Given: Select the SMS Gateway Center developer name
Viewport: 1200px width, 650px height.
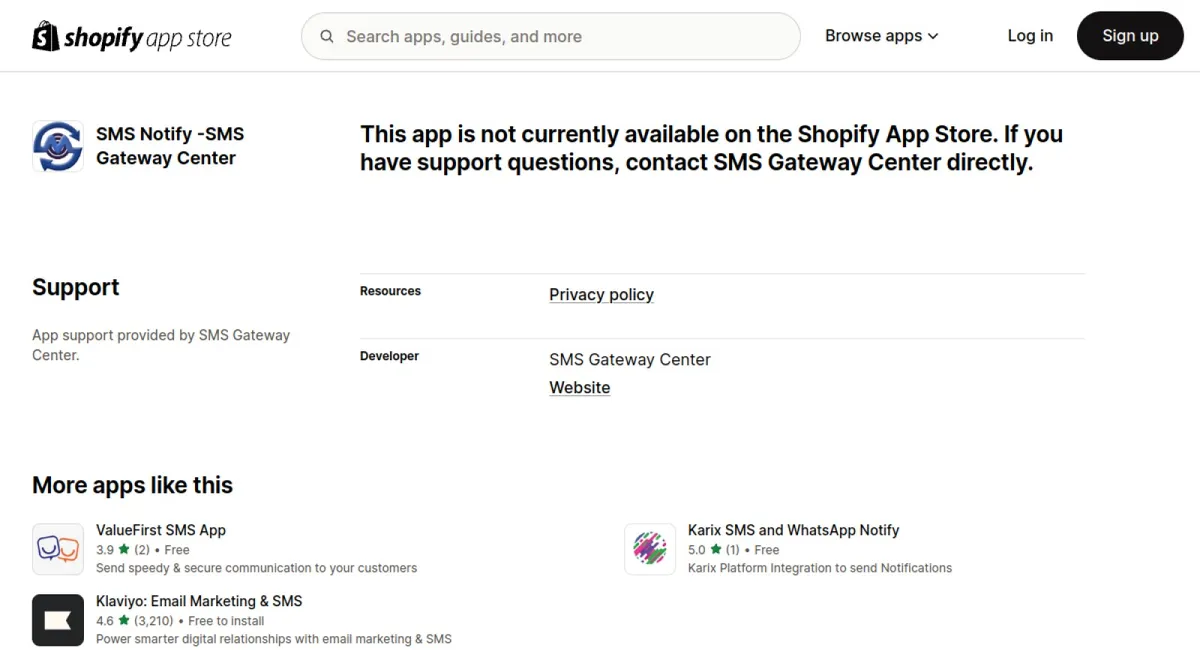Looking at the screenshot, I should (630, 360).
